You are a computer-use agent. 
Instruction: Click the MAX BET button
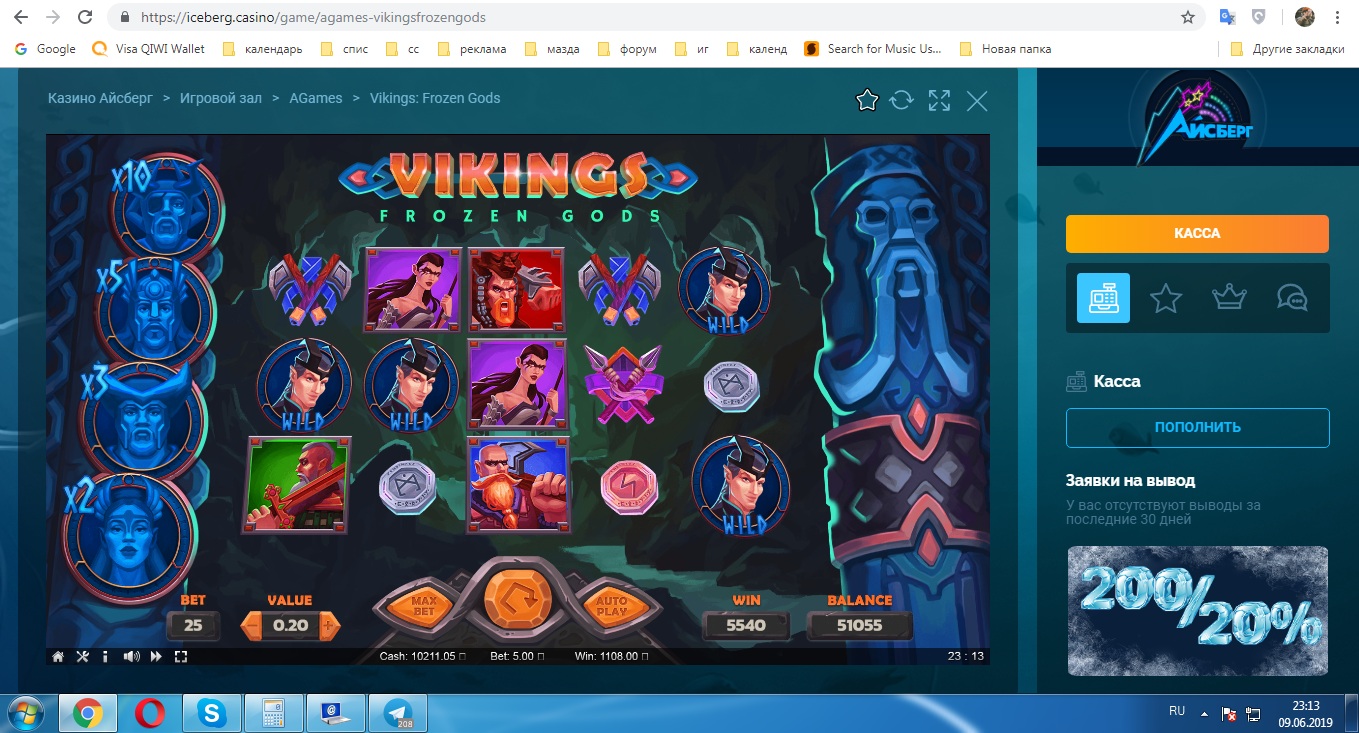426,605
